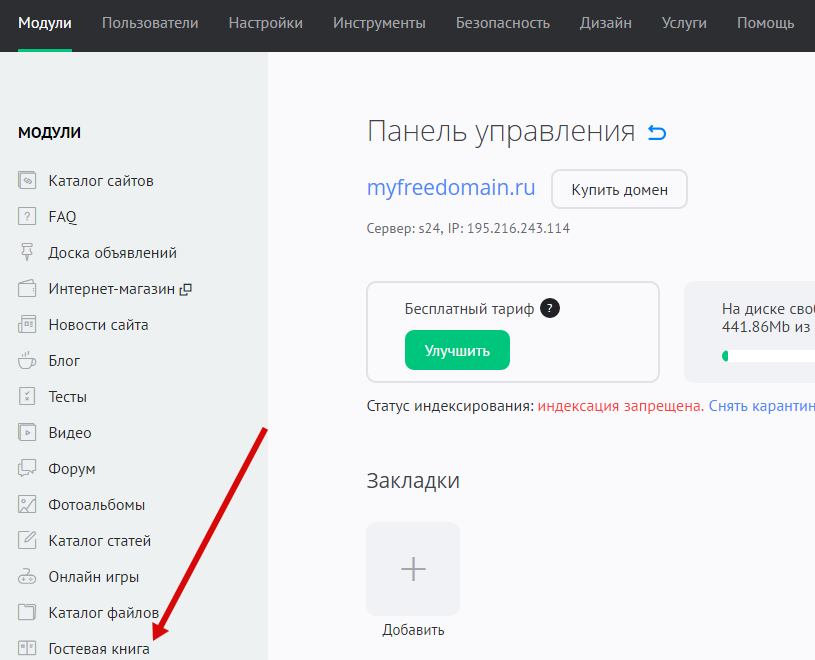Open the Безопасность menu
Screen dimensions: 815x660
coord(503,23)
